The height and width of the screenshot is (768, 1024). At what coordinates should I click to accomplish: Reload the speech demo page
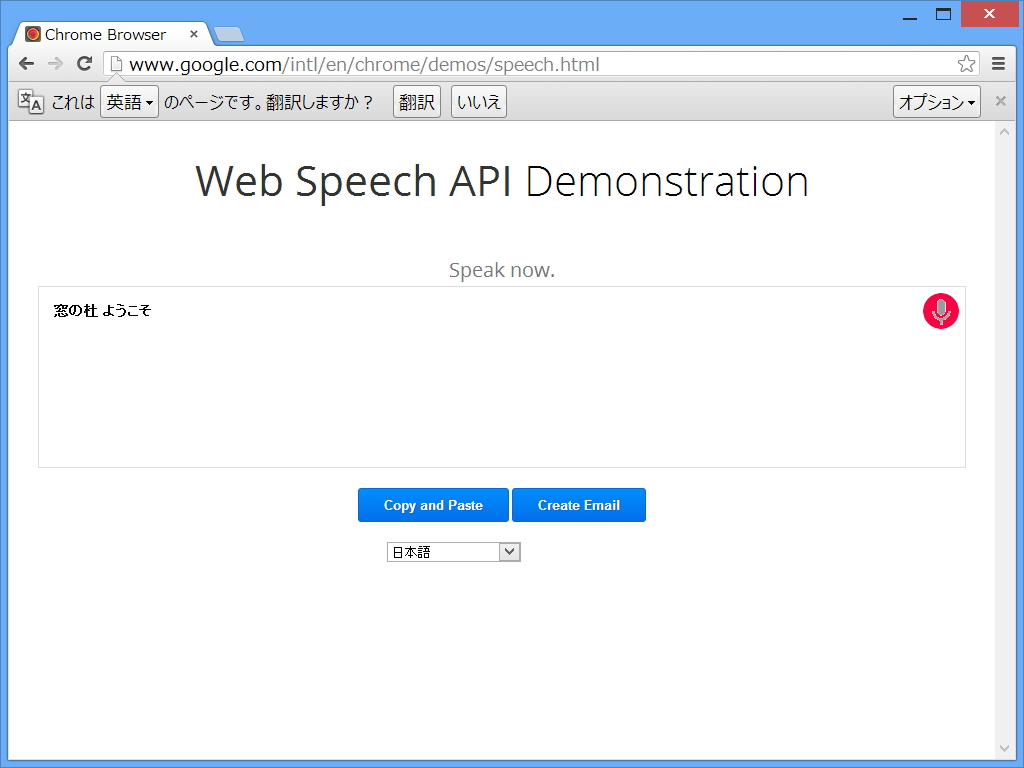click(84, 62)
